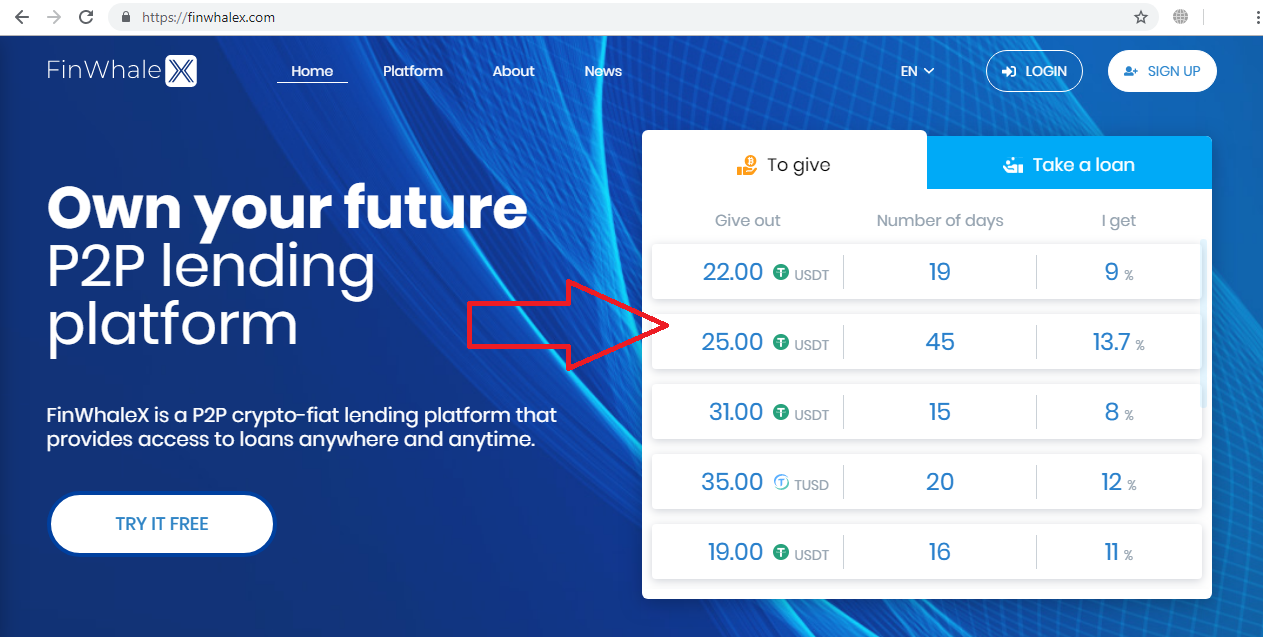
Task: Click the globe extension icon
Action: point(1181,17)
